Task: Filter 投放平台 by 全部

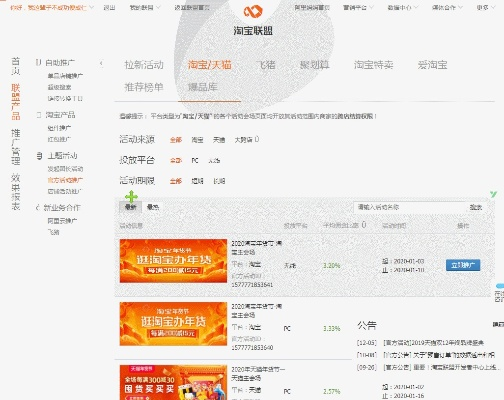Action: click(176, 160)
